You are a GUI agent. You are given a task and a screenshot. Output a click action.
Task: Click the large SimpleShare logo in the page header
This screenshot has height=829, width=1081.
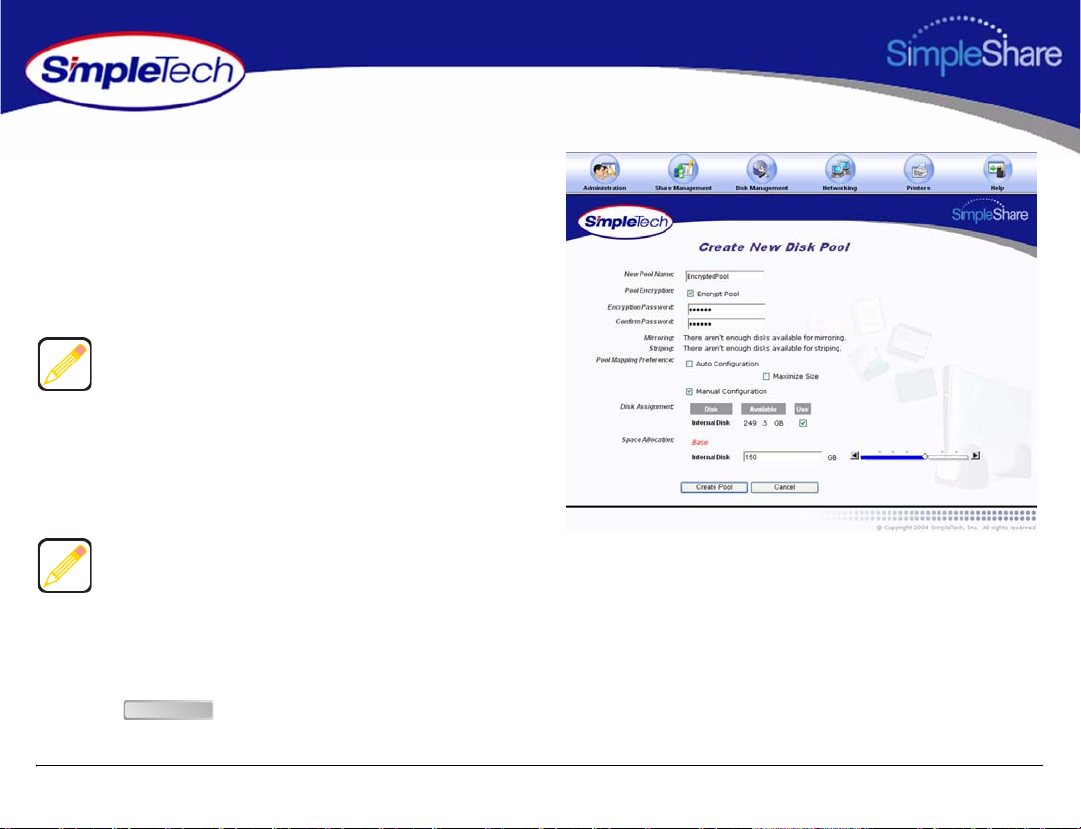(x=973, y=46)
